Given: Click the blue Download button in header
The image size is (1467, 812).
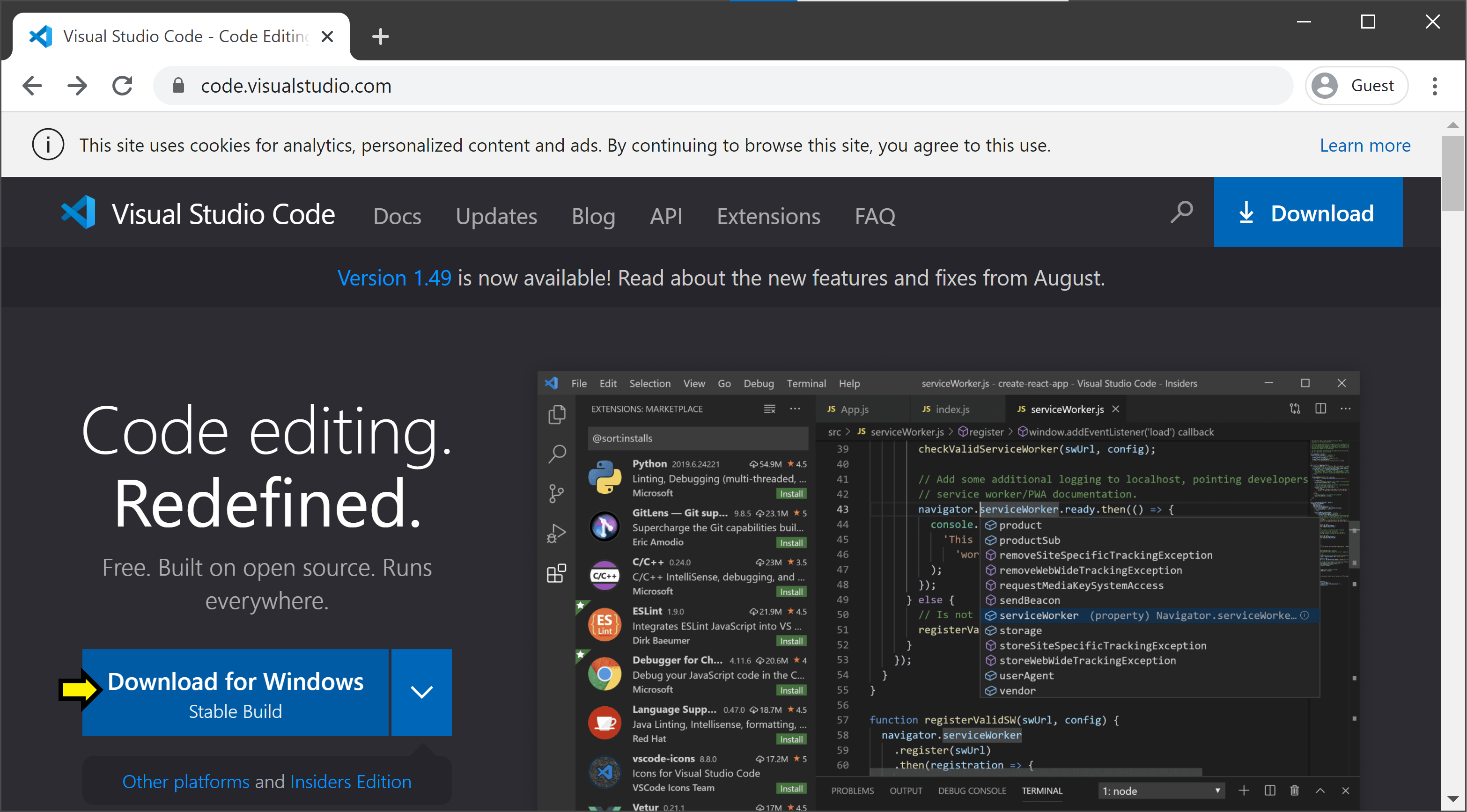Looking at the screenshot, I should (1307, 213).
